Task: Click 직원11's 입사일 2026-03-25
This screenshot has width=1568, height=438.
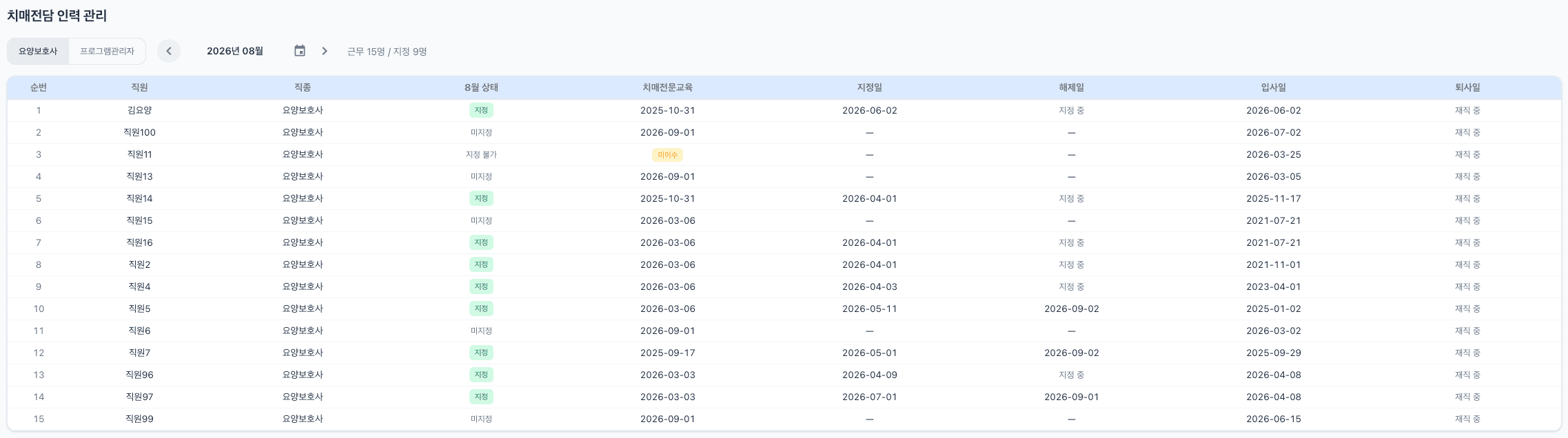Action: tap(1273, 154)
